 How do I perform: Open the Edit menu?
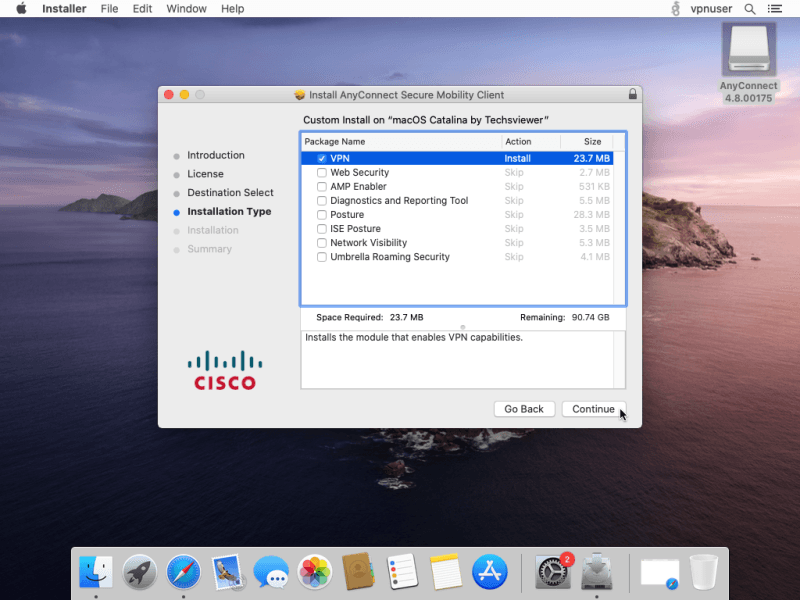pyautogui.click(x=142, y=9)
